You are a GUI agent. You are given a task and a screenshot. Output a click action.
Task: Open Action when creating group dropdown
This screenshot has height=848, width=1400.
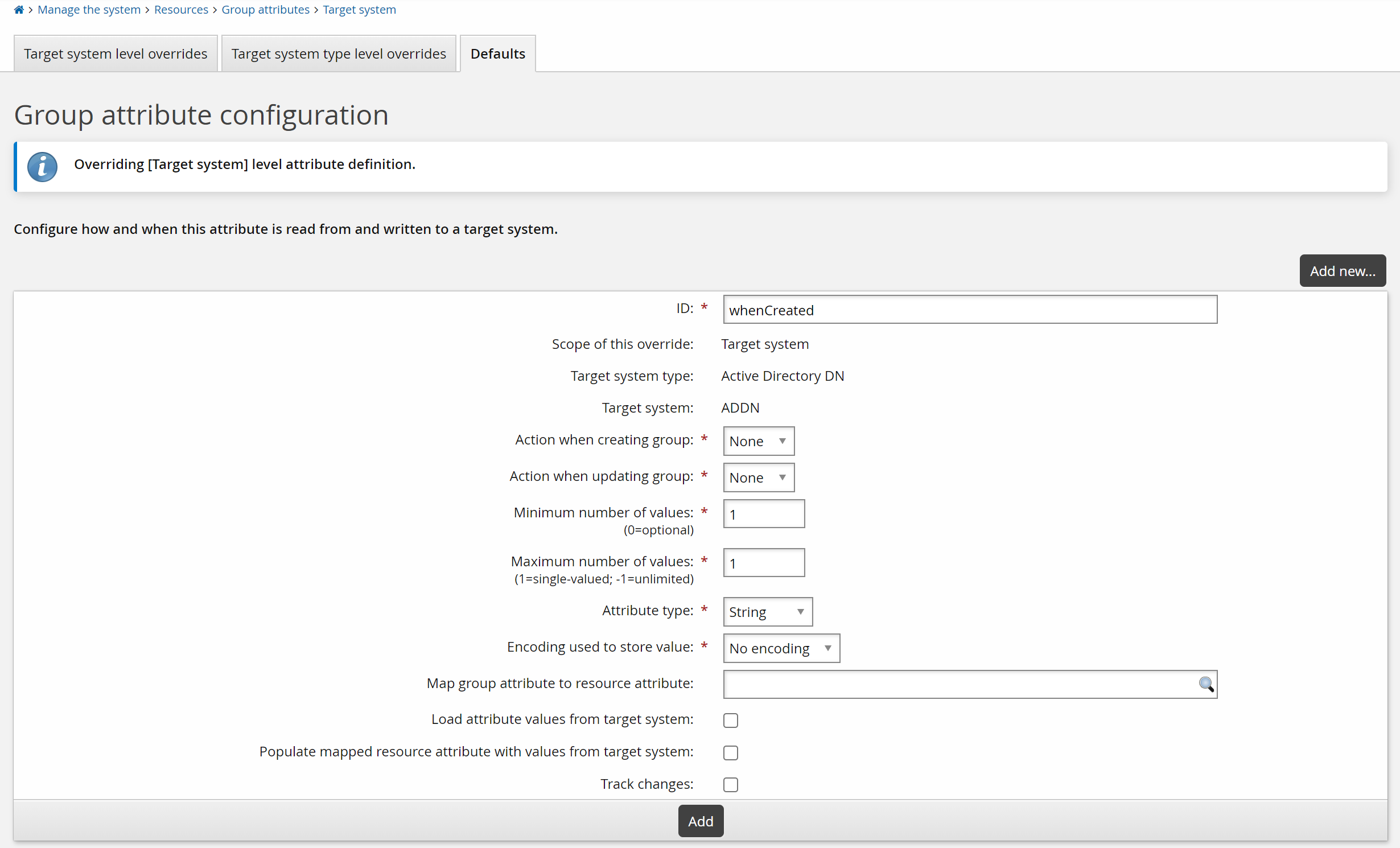758,441
